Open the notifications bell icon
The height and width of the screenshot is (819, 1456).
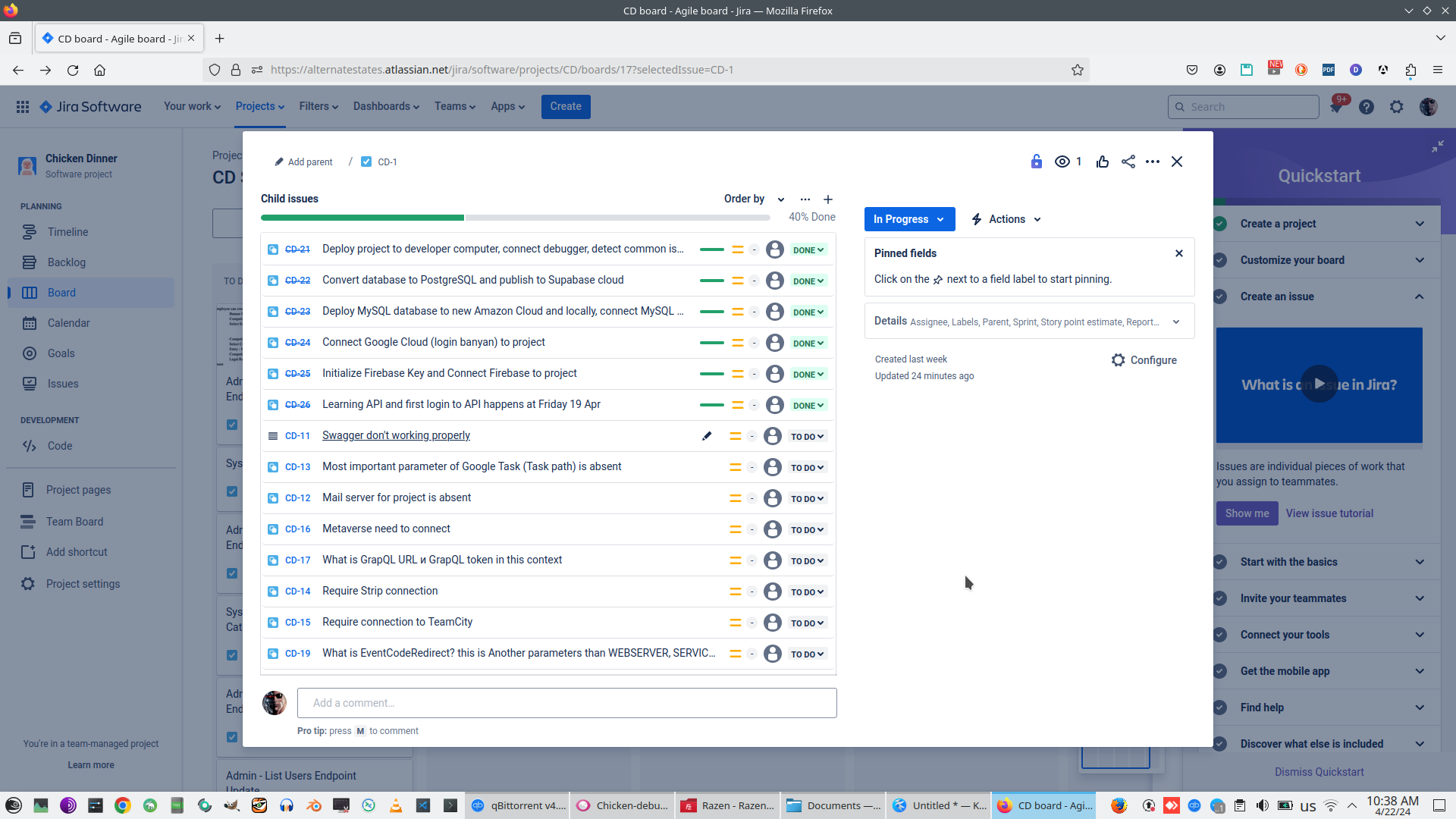click(1336, 107)
